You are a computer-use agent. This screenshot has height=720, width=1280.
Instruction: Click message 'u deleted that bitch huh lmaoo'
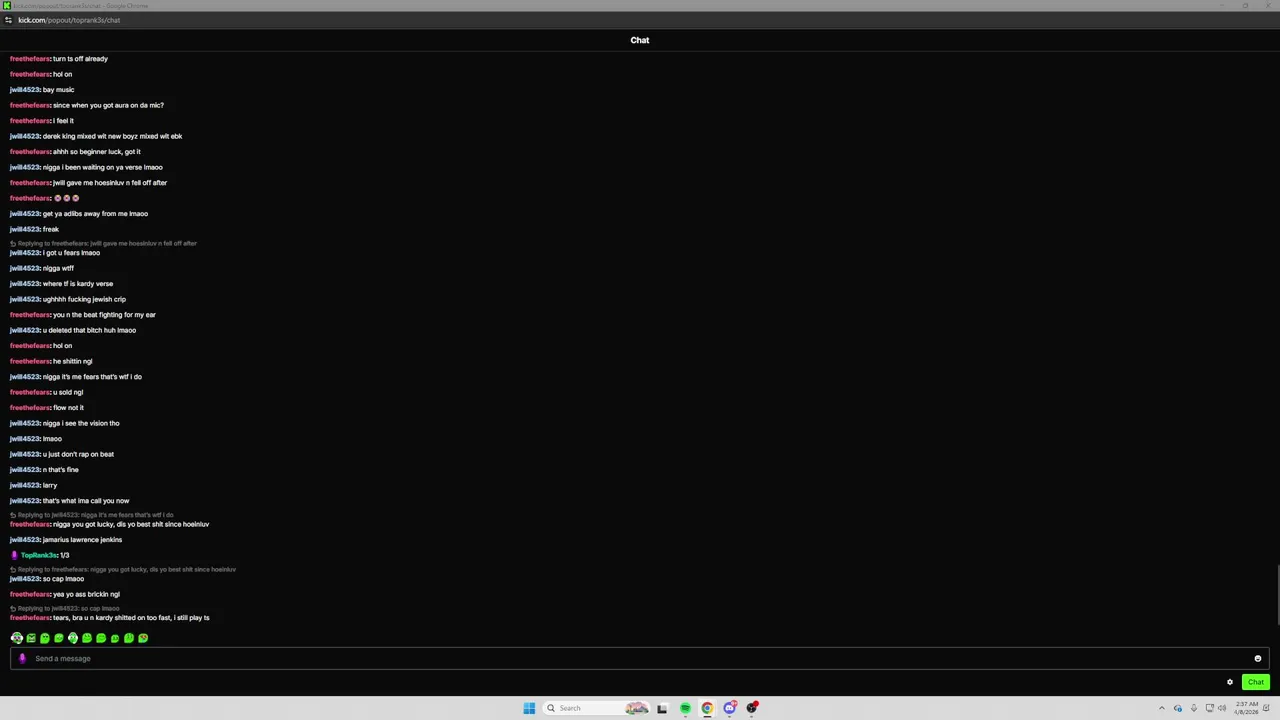click(x=89, y=330)
